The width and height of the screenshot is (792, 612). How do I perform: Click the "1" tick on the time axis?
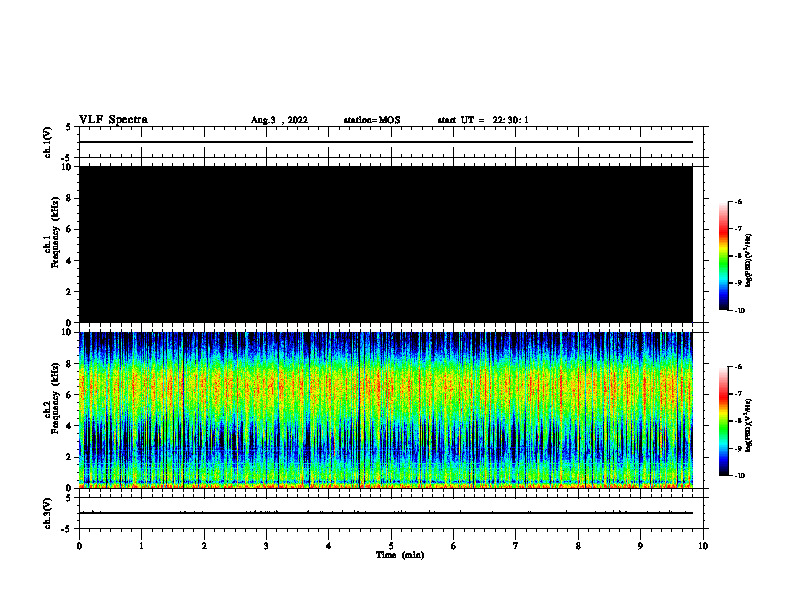(141, 546)
